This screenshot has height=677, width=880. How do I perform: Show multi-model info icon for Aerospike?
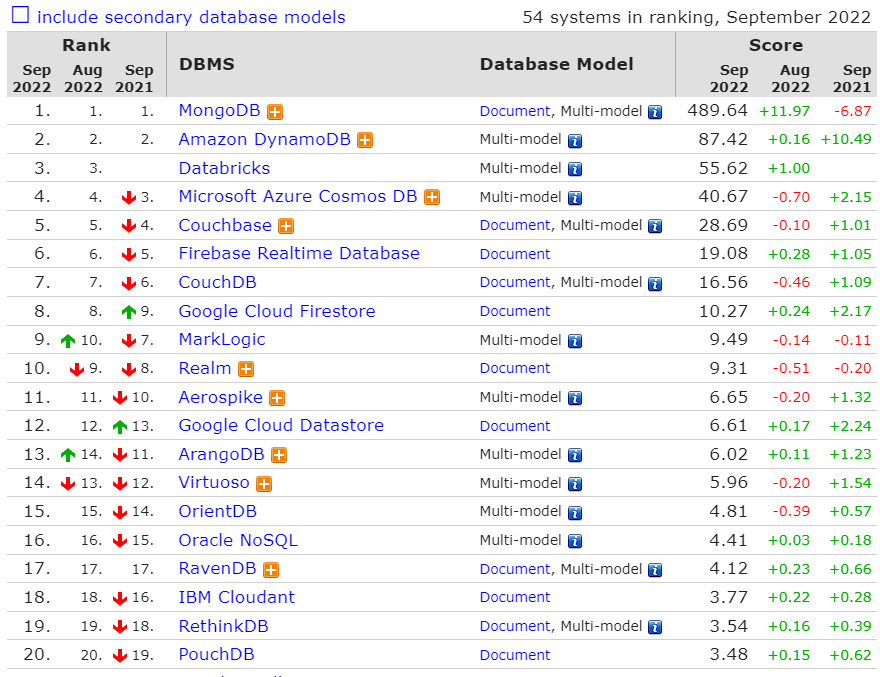(575, 399)
